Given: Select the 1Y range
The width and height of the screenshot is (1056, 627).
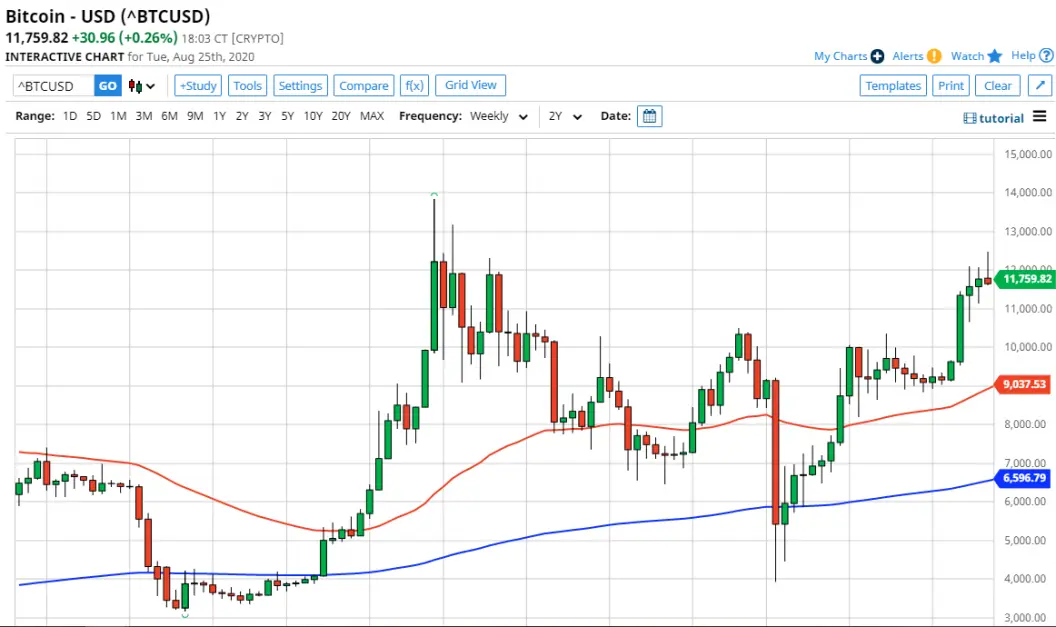Looking at the screenshot, I should [x=219, y=116].
